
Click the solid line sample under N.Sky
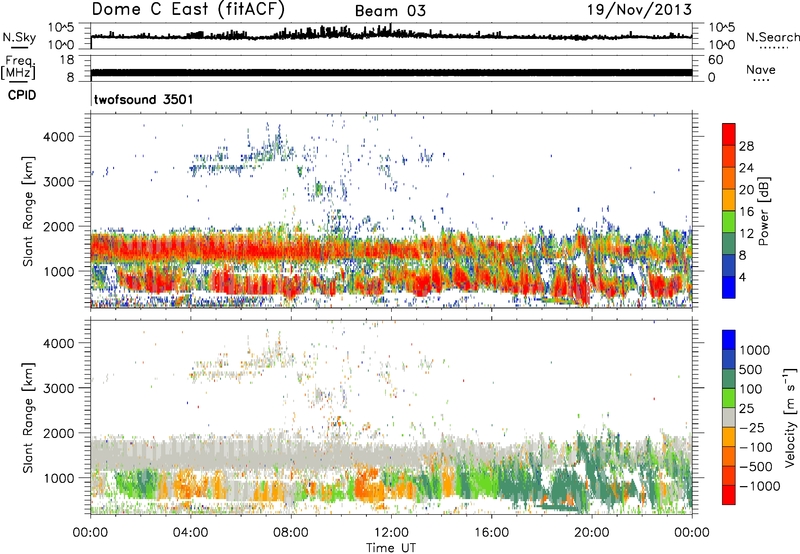pyautogui.click(x=19, y=47)
